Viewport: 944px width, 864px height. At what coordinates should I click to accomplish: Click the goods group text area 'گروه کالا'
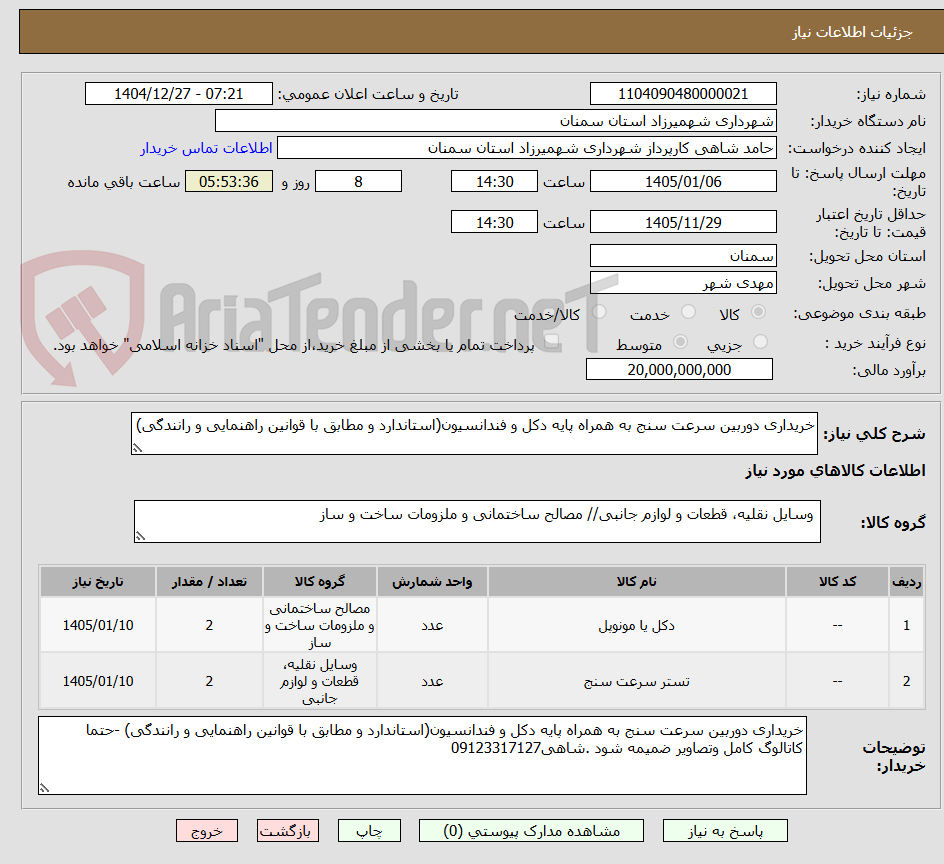point(477,521)
